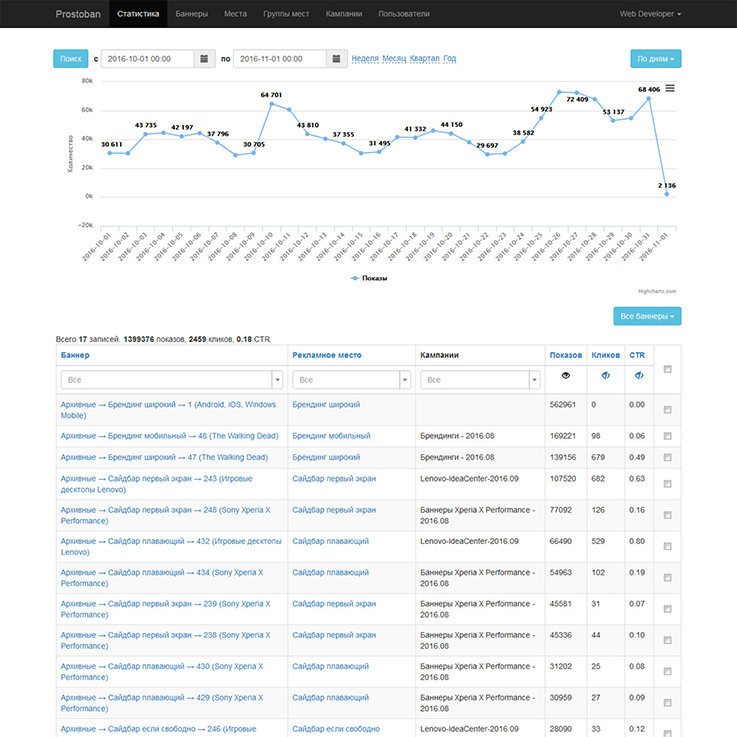Click the Показы legend marker below the chart
737x737 pixels.
357,278
